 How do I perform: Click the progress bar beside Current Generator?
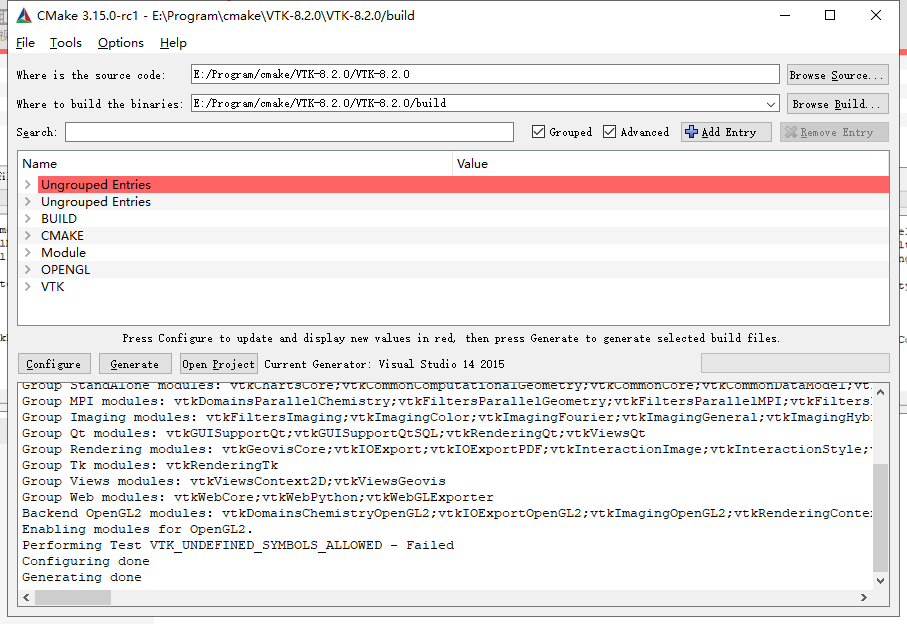click(x=795, y=363)
